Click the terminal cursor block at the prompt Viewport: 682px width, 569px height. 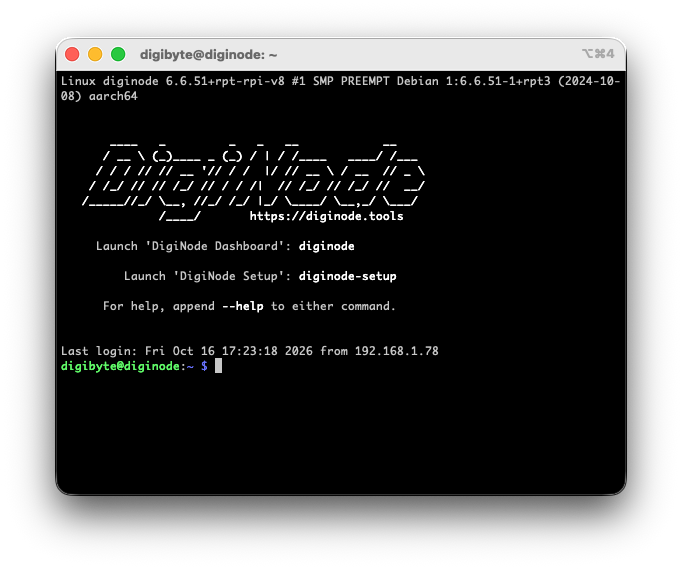[x=218, y=366]
